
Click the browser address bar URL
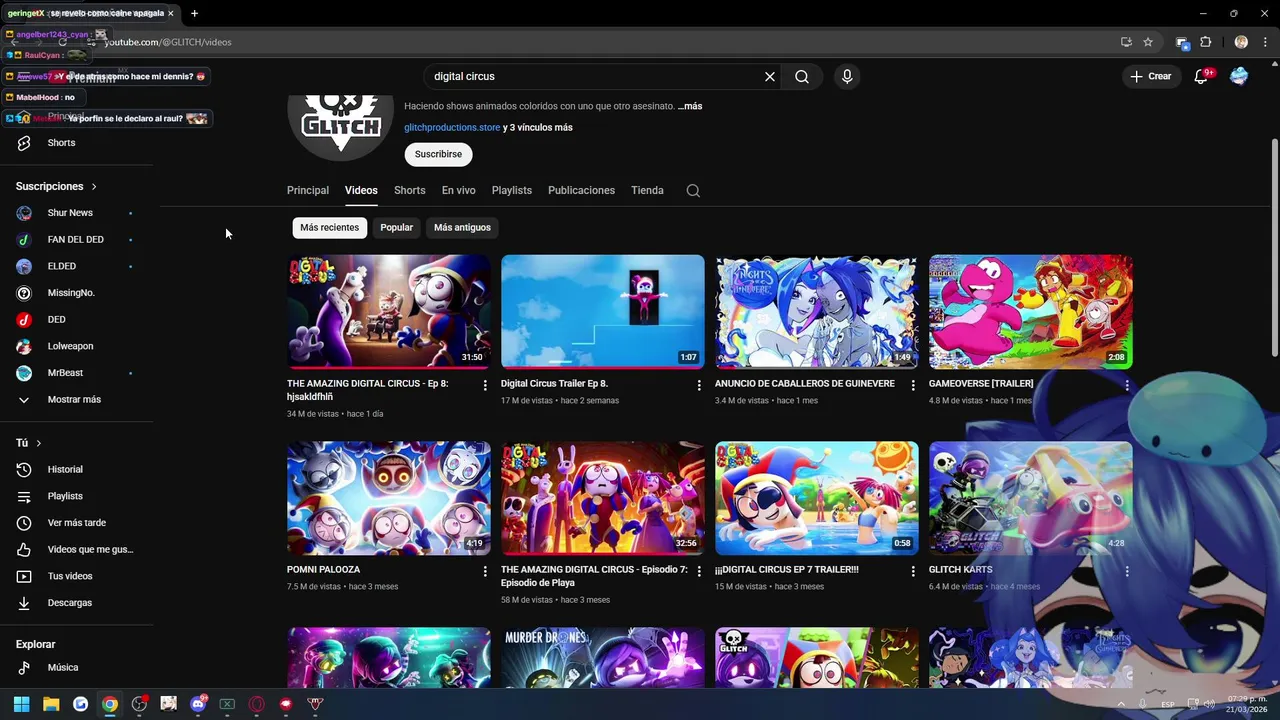[168, 42]
